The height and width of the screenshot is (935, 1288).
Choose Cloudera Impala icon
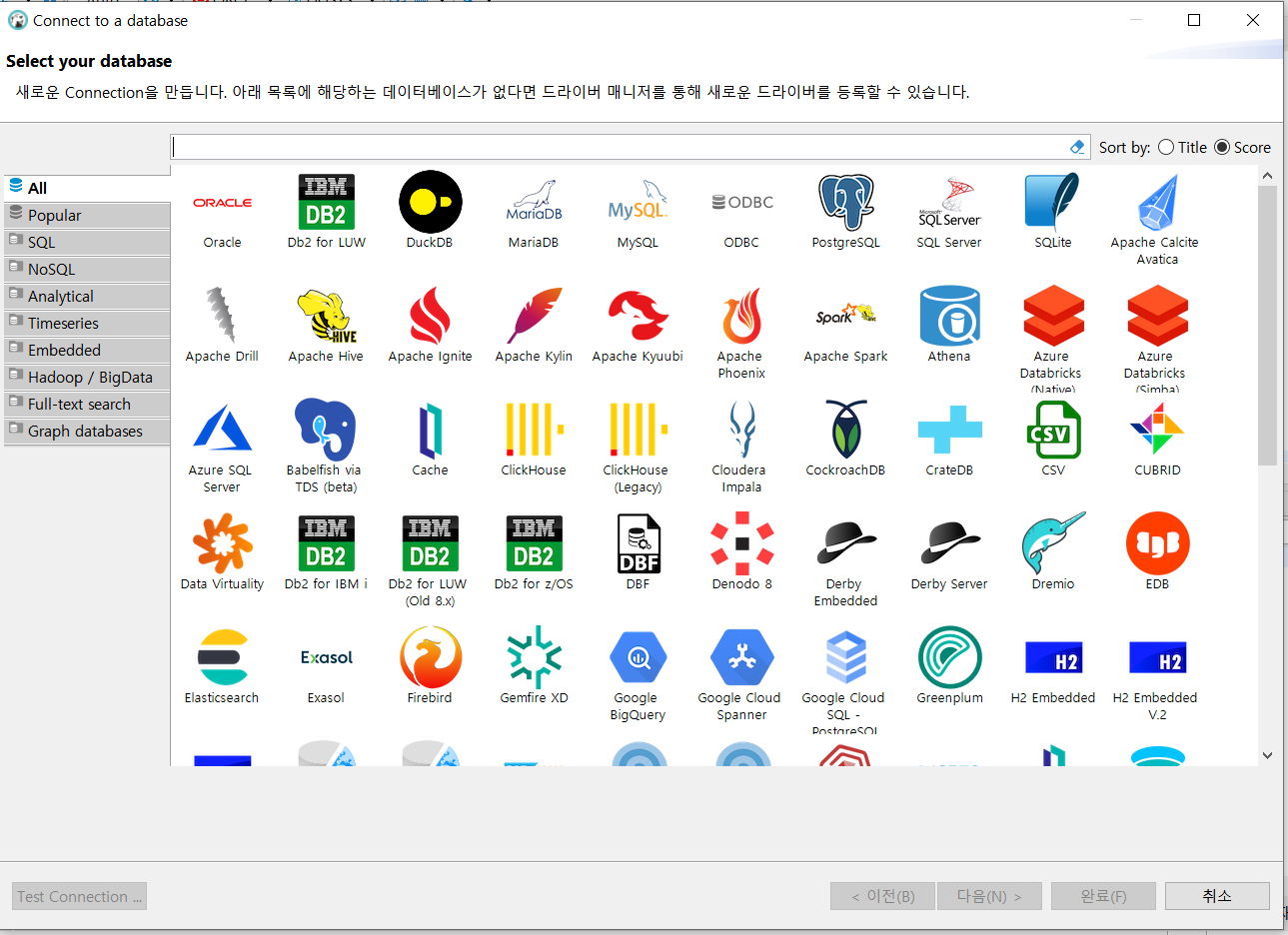pyautogui.click(x=741, y=430)
